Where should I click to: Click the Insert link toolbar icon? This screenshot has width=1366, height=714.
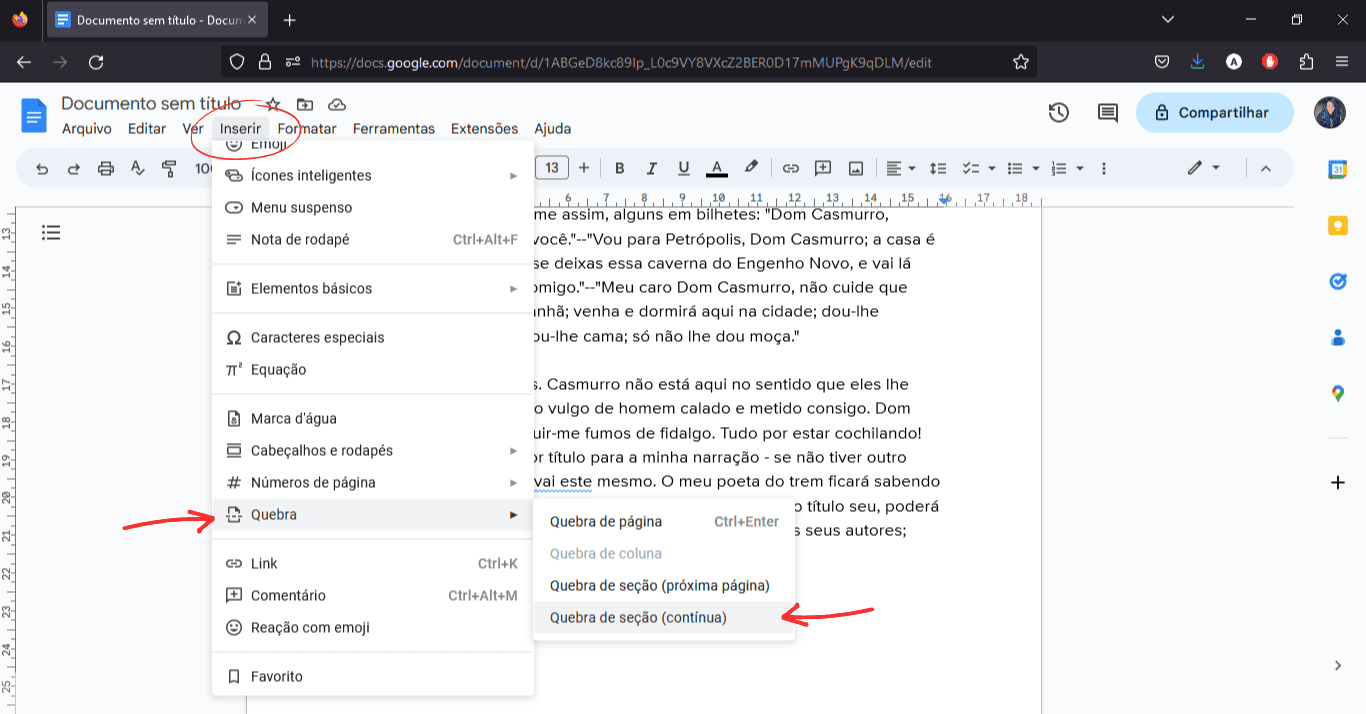(x=791, y=167)
